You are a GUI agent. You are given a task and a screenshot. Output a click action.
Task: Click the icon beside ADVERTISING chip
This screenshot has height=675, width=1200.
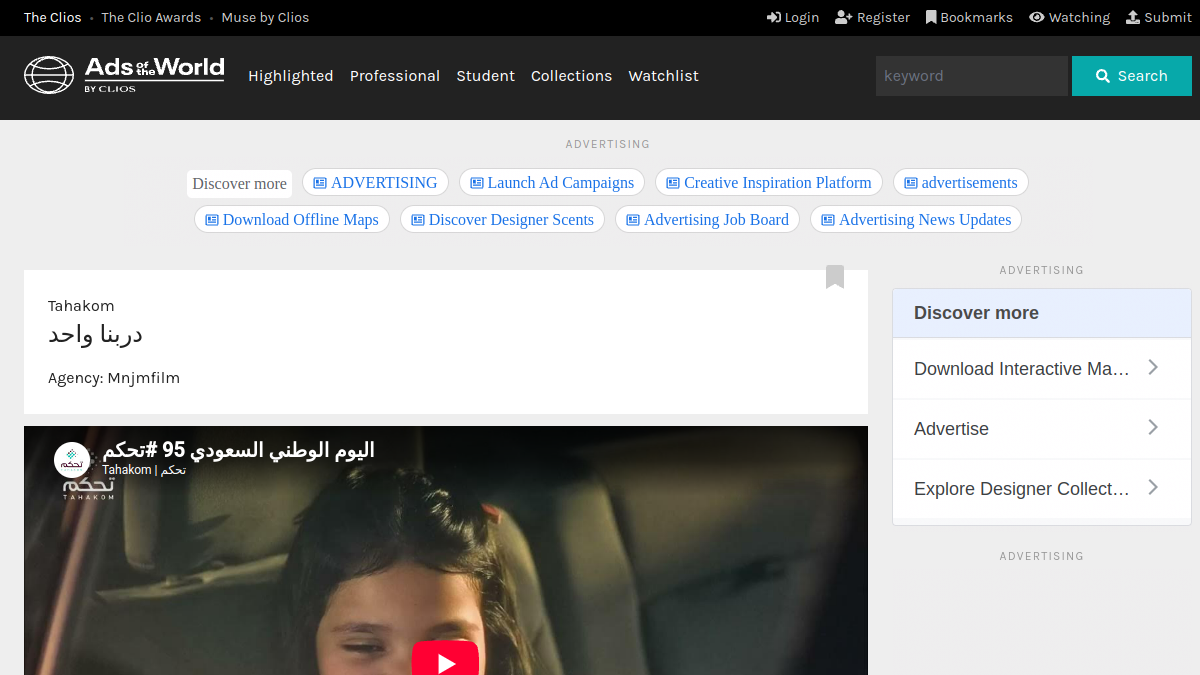320,183
